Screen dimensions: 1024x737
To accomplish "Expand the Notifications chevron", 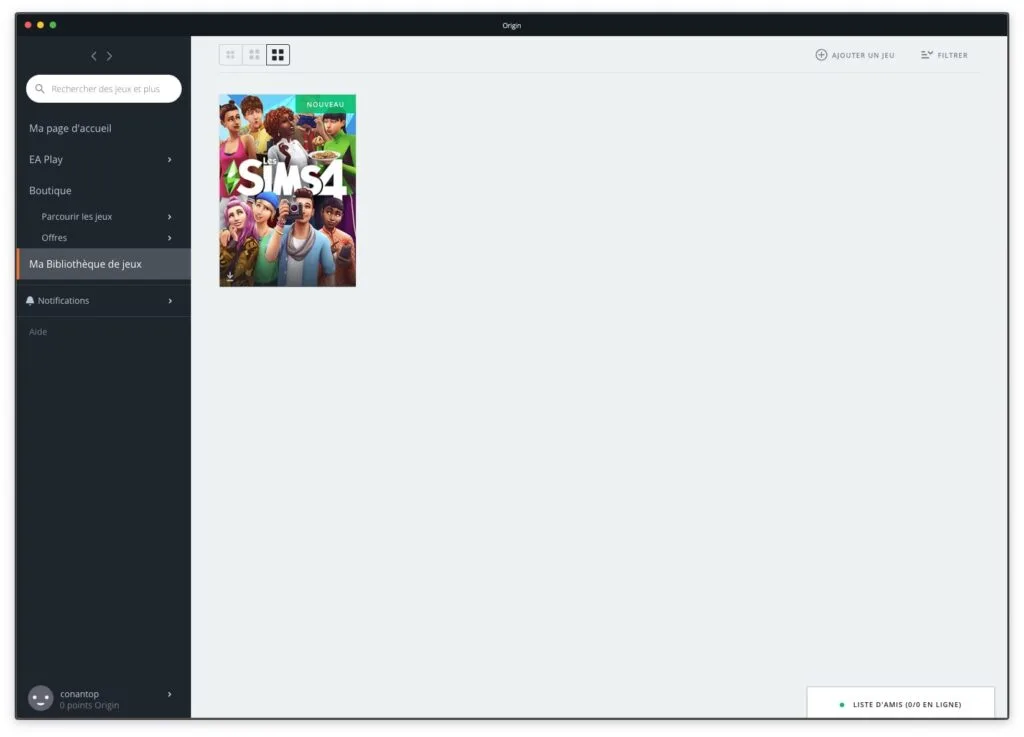I will click(170, 301).
